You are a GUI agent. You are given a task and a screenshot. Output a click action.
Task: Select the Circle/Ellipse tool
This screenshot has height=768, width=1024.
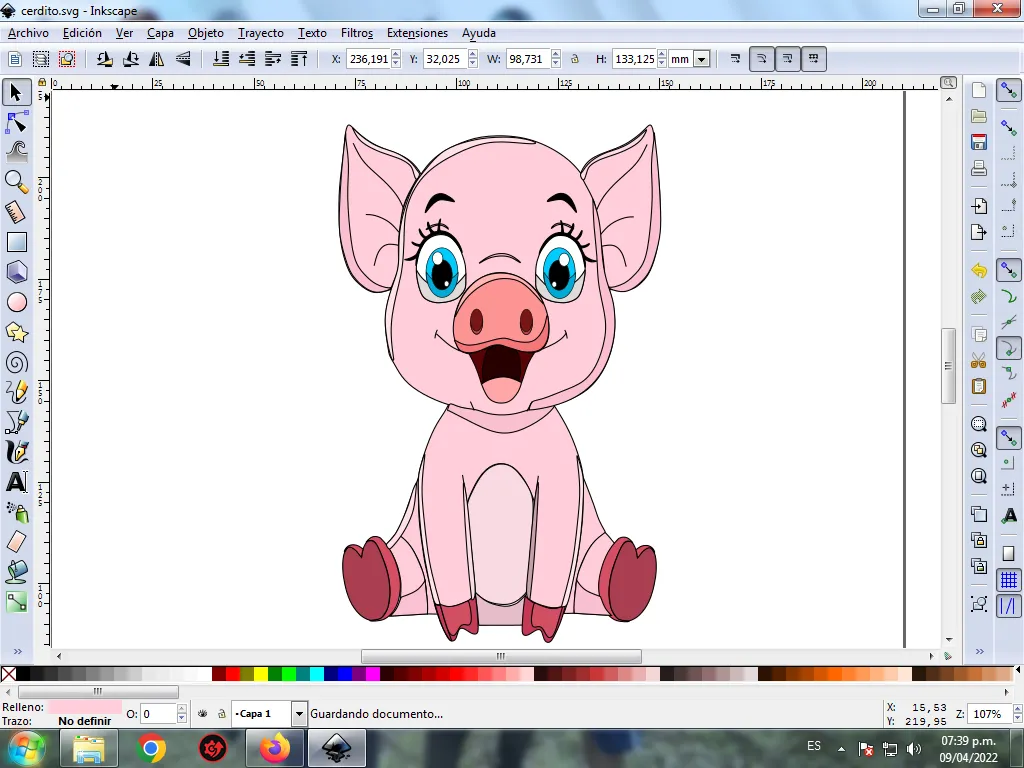click(16, 302)
